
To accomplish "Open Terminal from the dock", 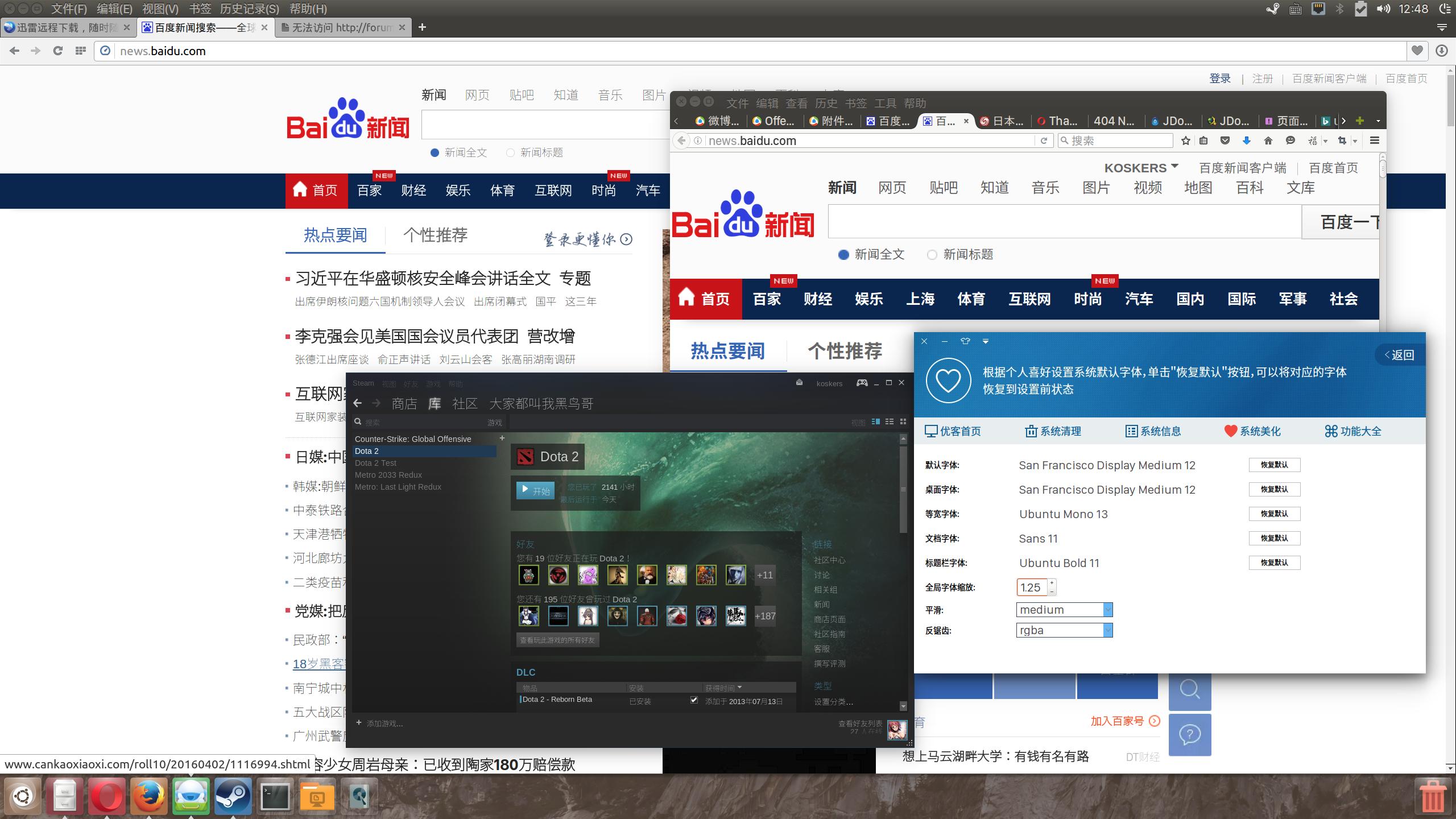I will [x=275, y=796].
